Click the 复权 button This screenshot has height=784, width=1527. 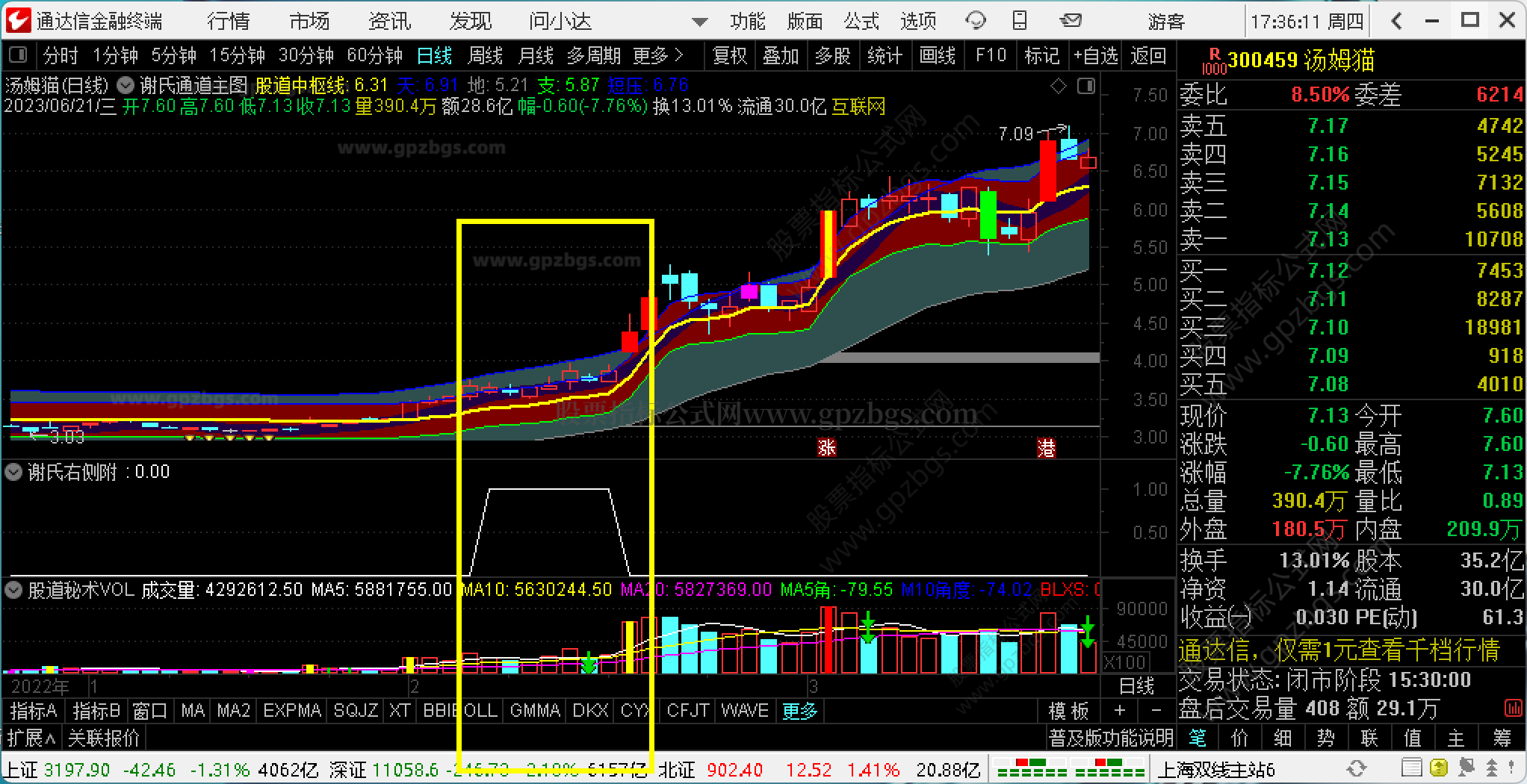pyautogui.click(x=730, y=55)
